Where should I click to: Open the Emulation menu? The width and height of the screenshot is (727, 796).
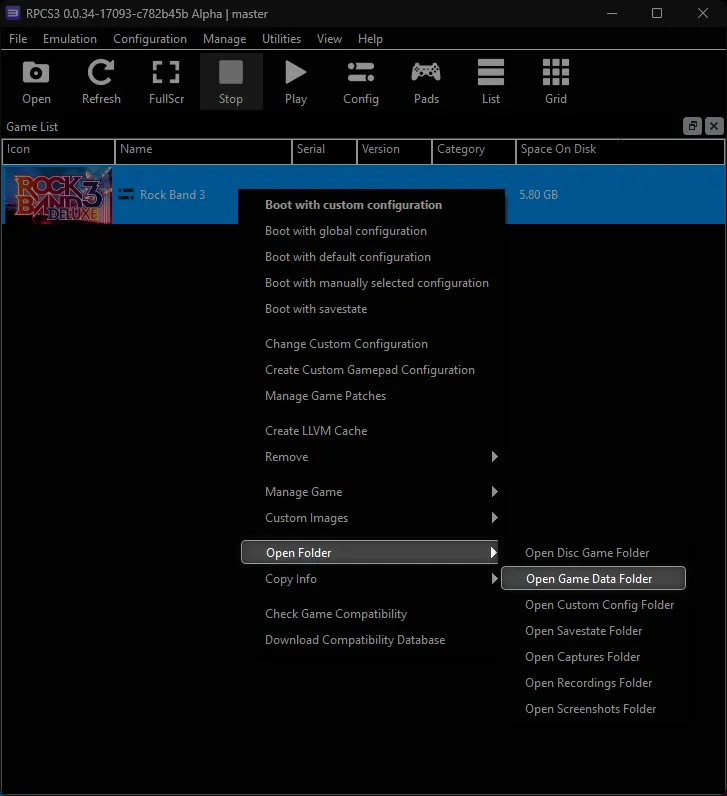pyautogui.click(x=70, y=39)
